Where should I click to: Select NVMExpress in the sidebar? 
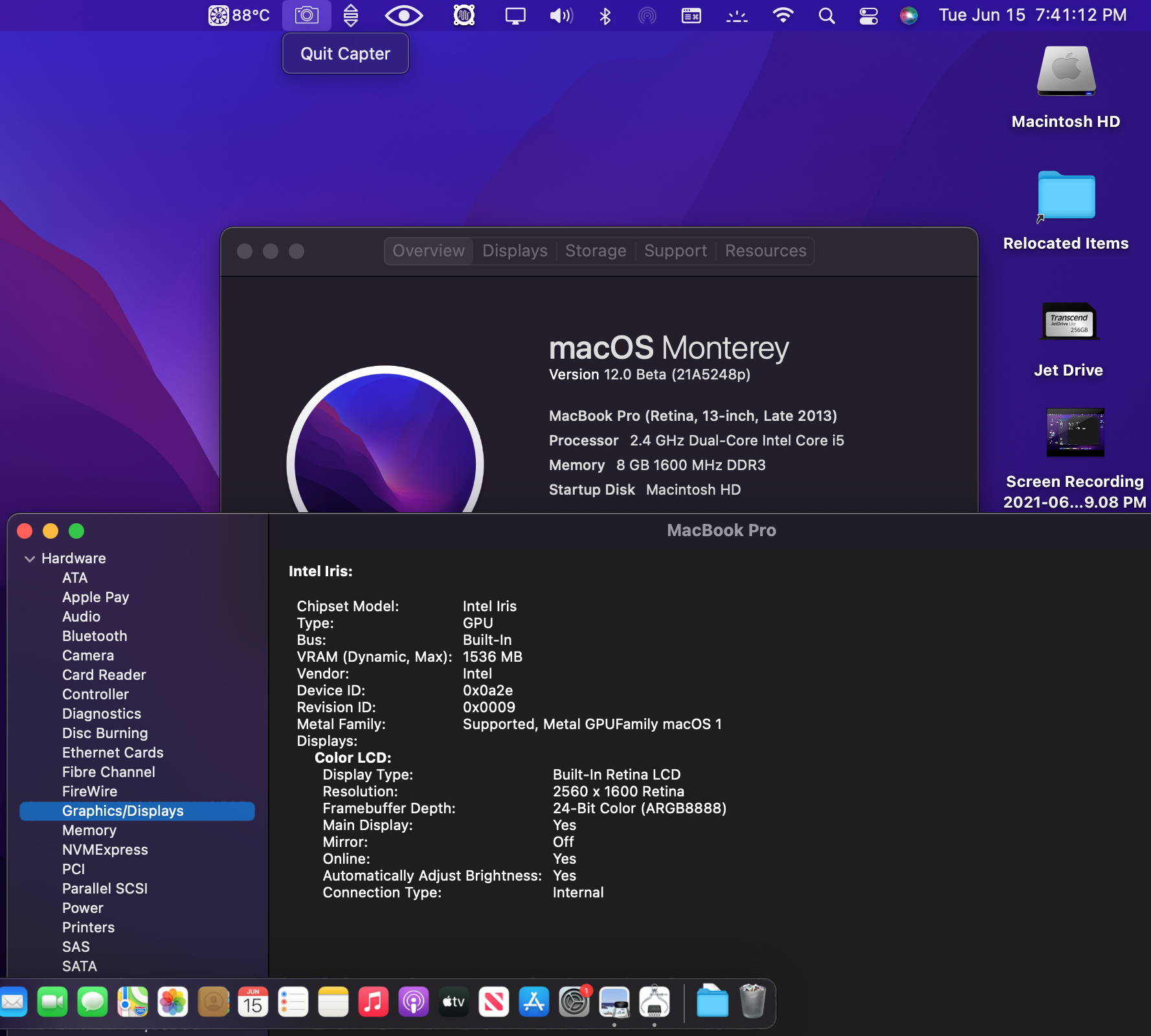[x=105, y=850]
